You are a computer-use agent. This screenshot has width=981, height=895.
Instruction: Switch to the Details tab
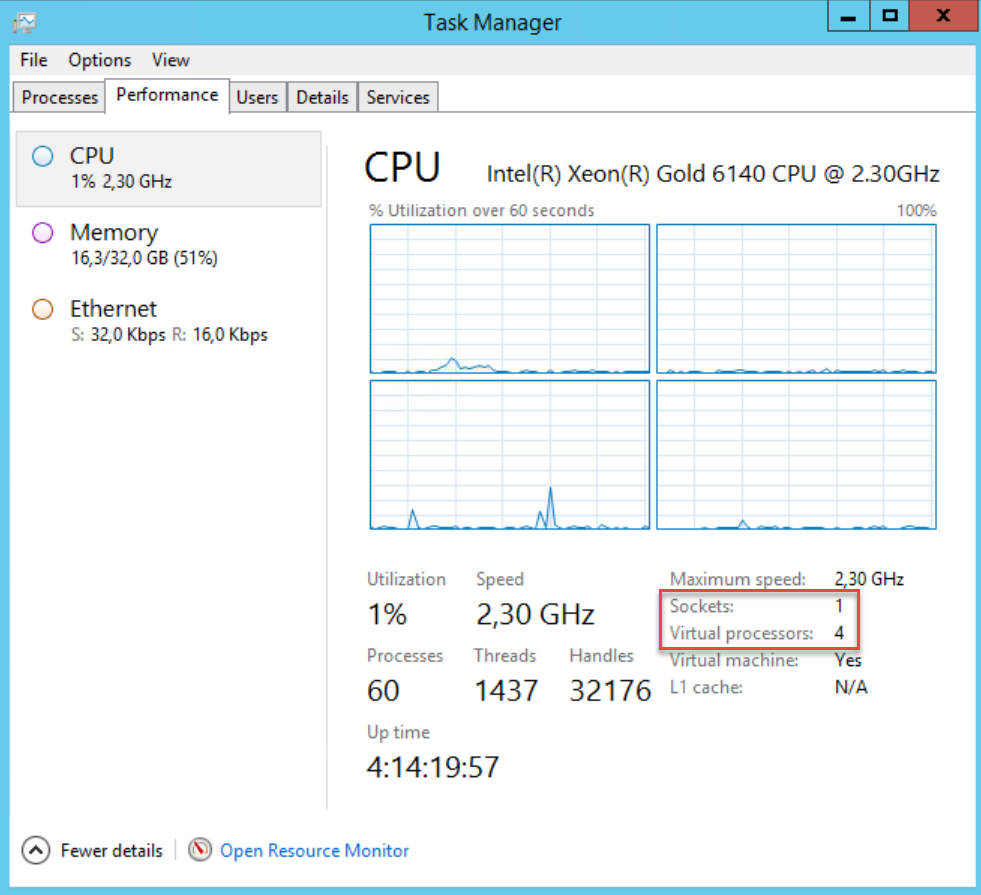point(322,97)
